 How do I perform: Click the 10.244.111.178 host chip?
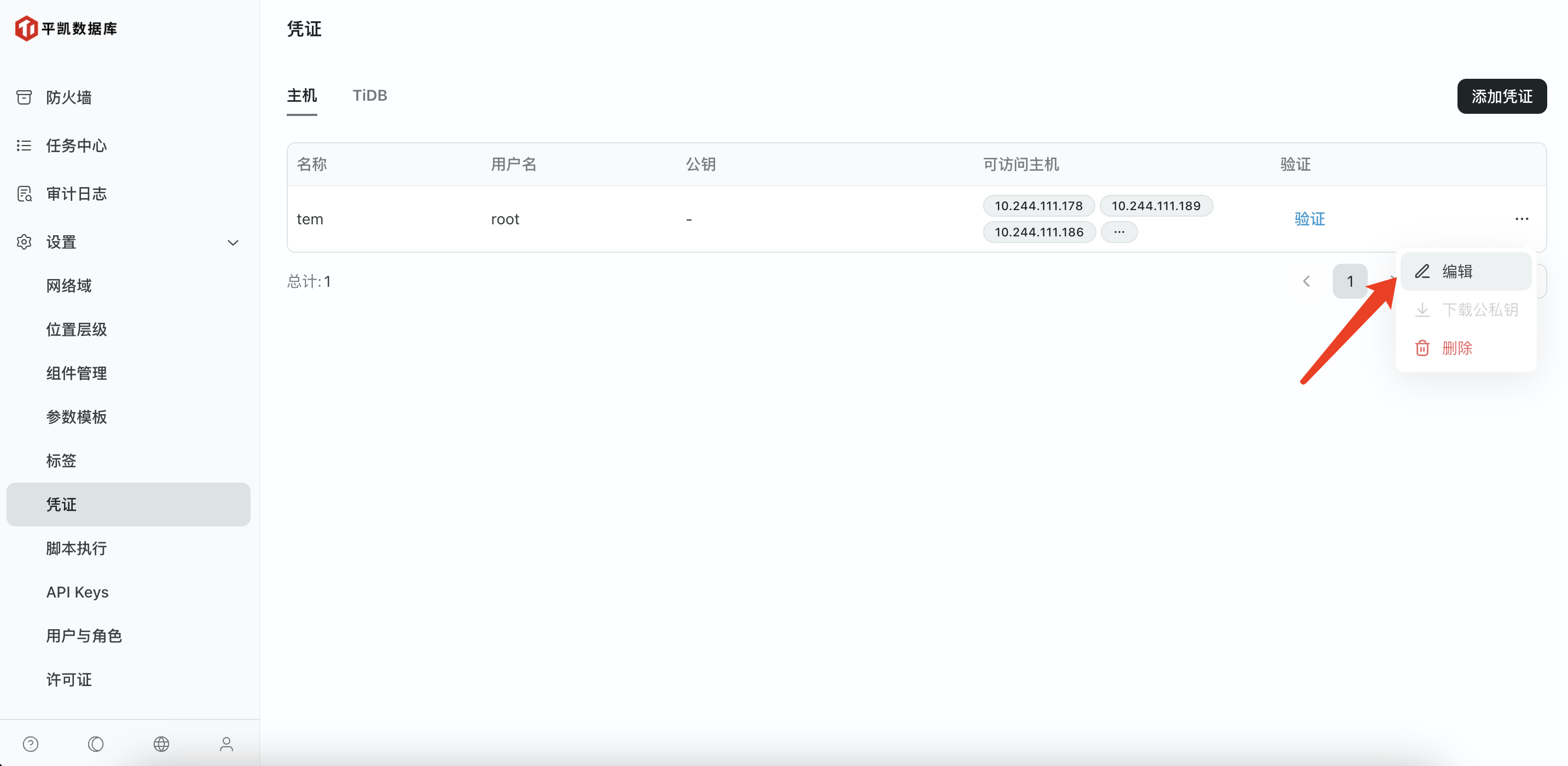pyautogui.click(x=1038, y=206)
